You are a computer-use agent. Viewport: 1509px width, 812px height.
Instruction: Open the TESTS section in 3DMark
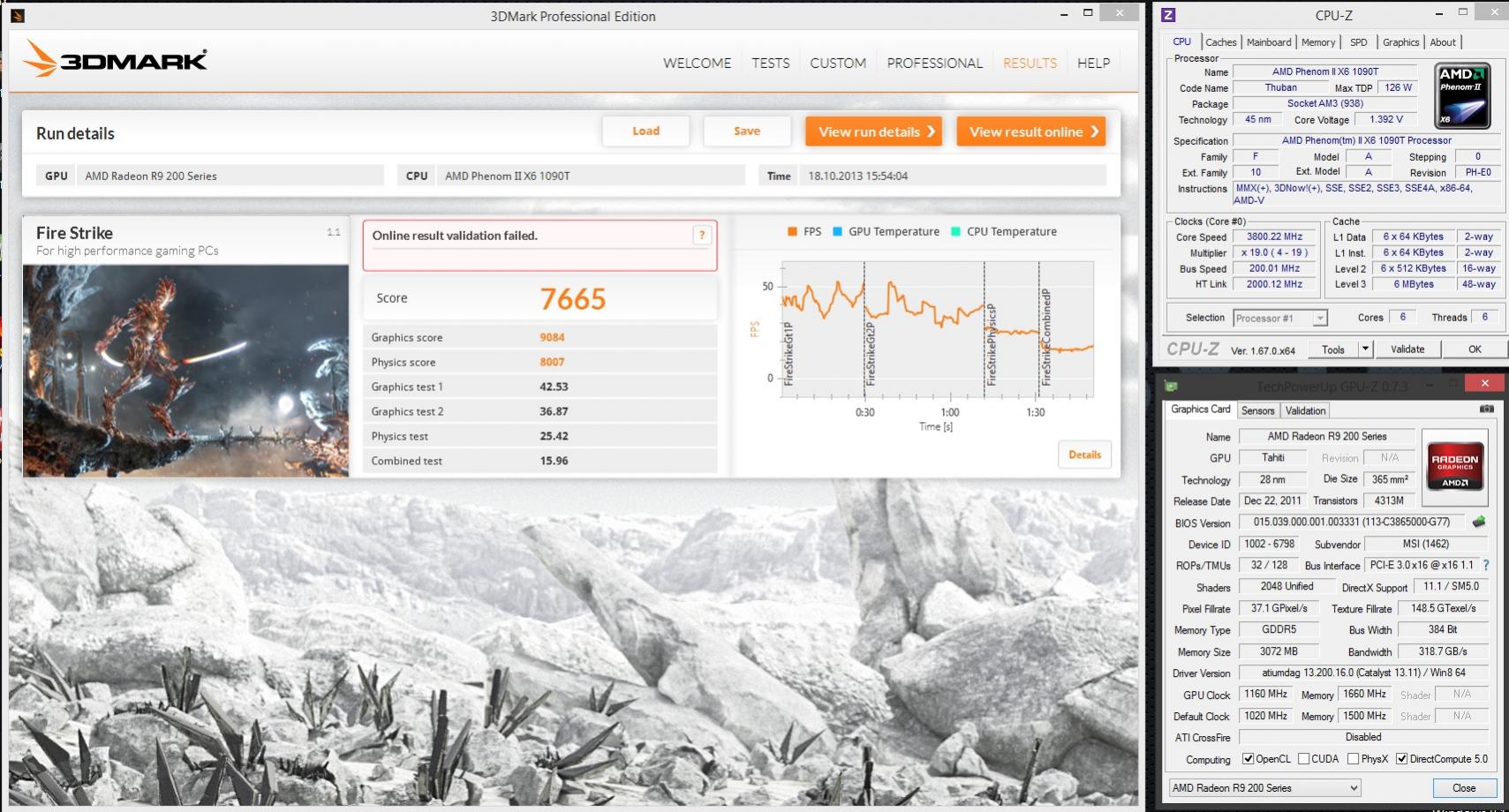771,64
